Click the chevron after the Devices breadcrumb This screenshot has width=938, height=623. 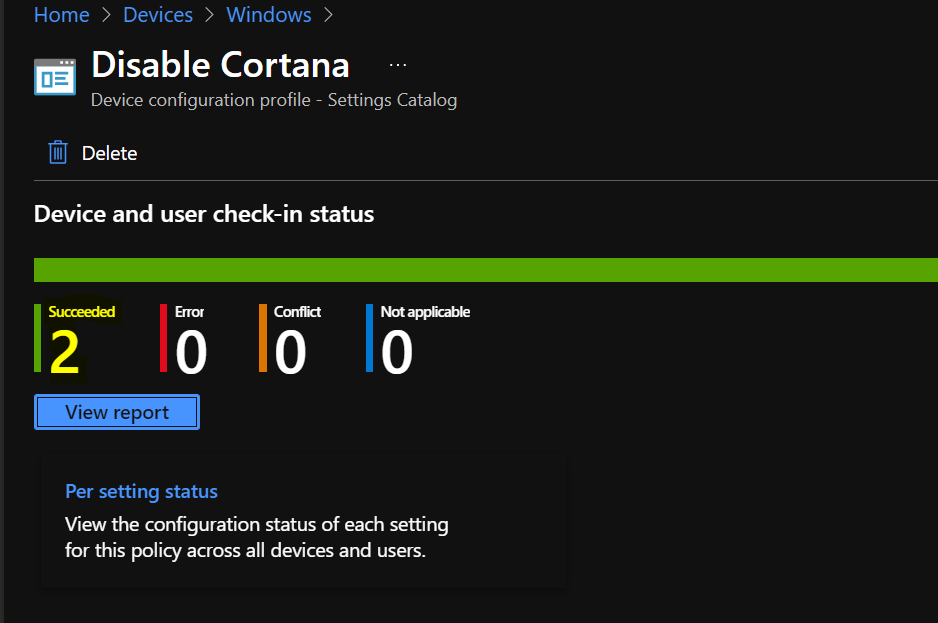pos(209,15)
